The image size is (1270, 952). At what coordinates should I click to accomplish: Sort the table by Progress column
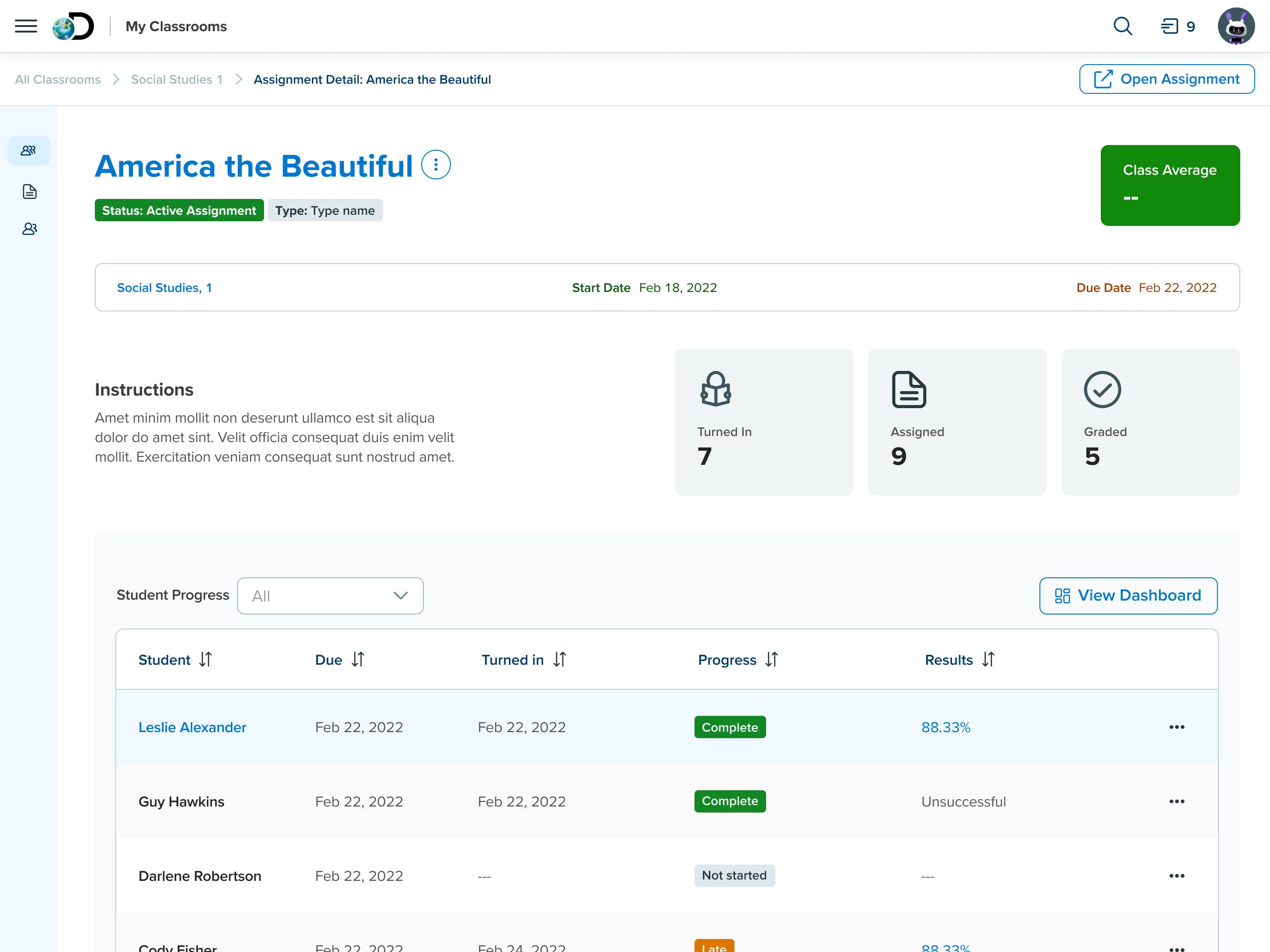click(771, 659)
